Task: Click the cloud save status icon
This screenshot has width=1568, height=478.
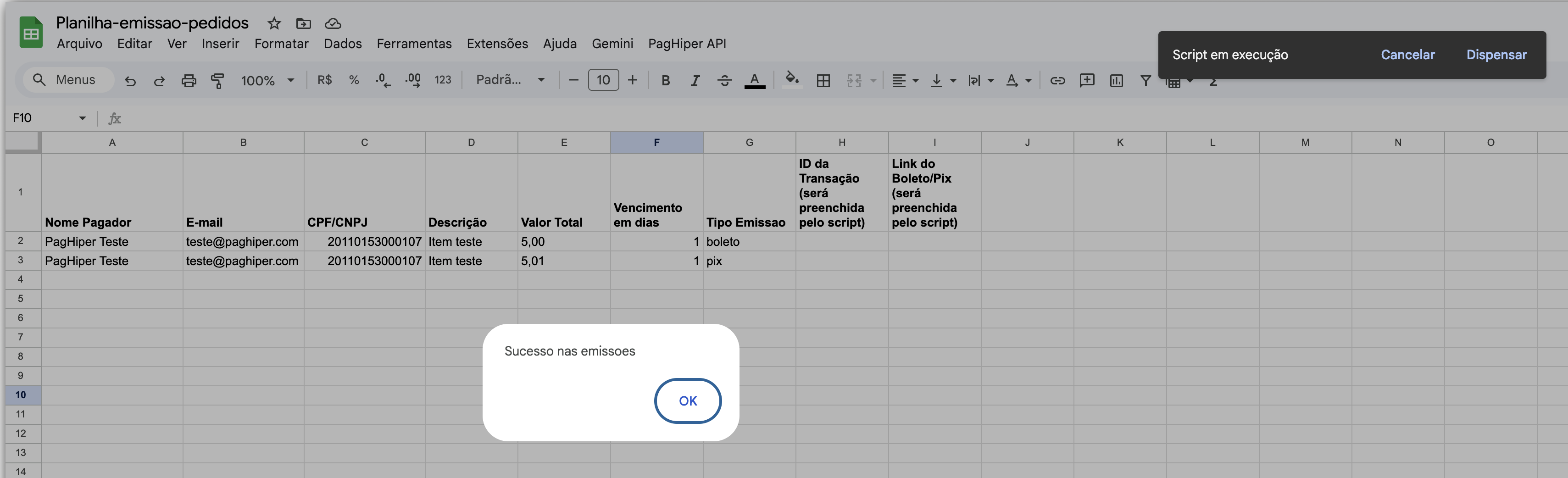Action: coord(332,24)
